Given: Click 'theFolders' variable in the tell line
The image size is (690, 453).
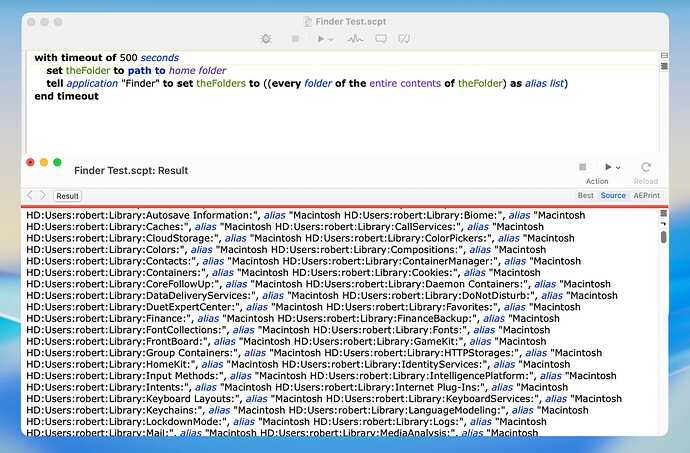Looking at the screenshot, I should [221, 83].
